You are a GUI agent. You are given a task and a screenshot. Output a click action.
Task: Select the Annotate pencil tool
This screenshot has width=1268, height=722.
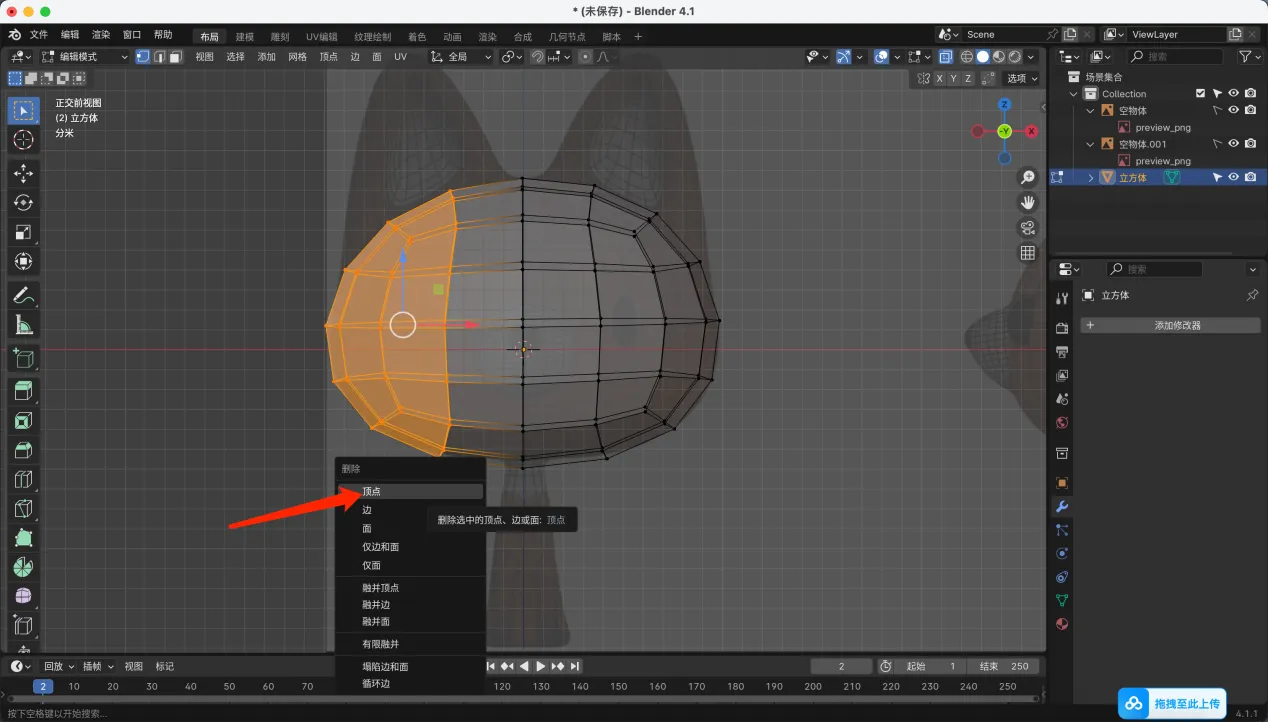tap(24, 295)
